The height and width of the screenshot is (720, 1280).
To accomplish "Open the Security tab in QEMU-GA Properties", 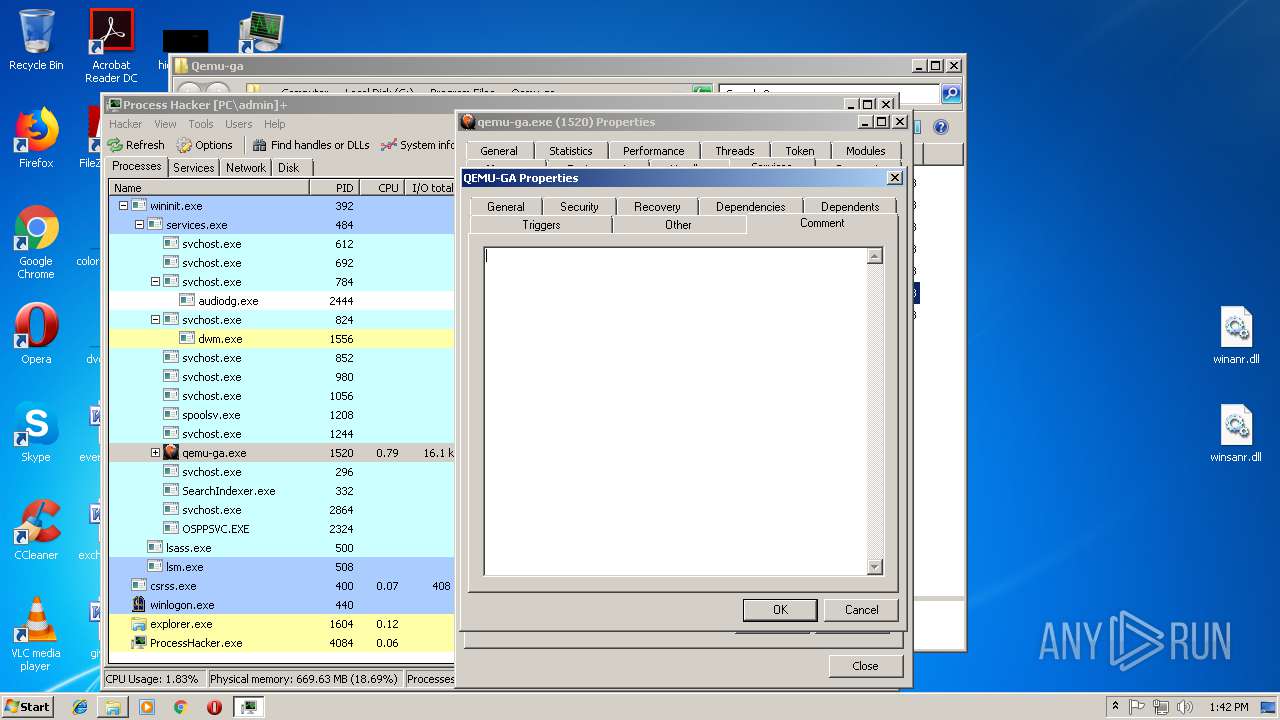I will pos(579,207).
